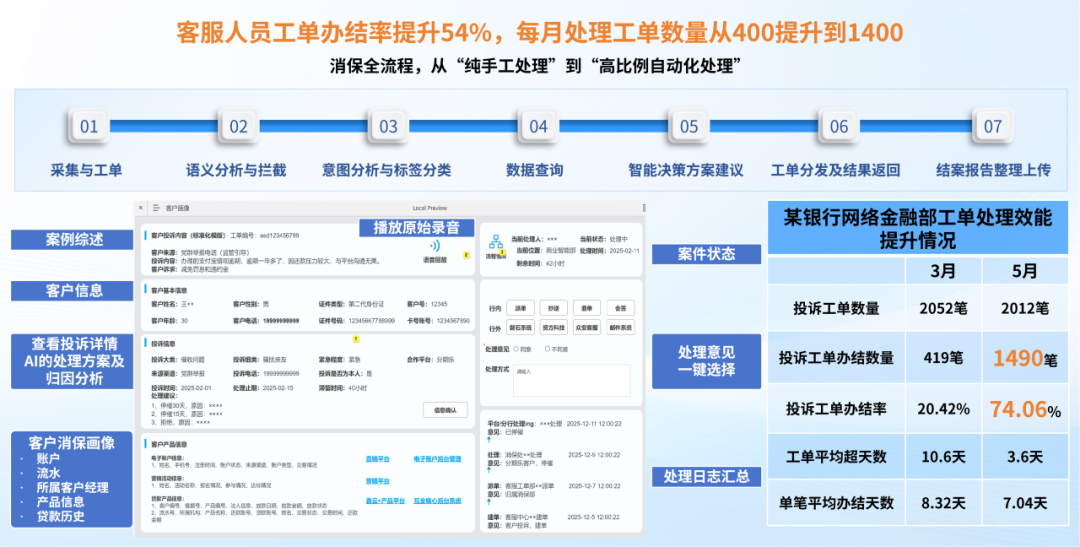Image resolution: width=1080 pixels, height=547 pixels.
Task: Open the 电子账户后台管理 link
Action: click(x=437, y=458)
